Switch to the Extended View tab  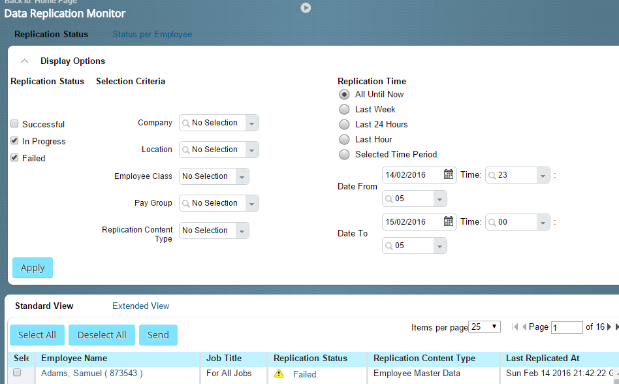tap(141, 306)
